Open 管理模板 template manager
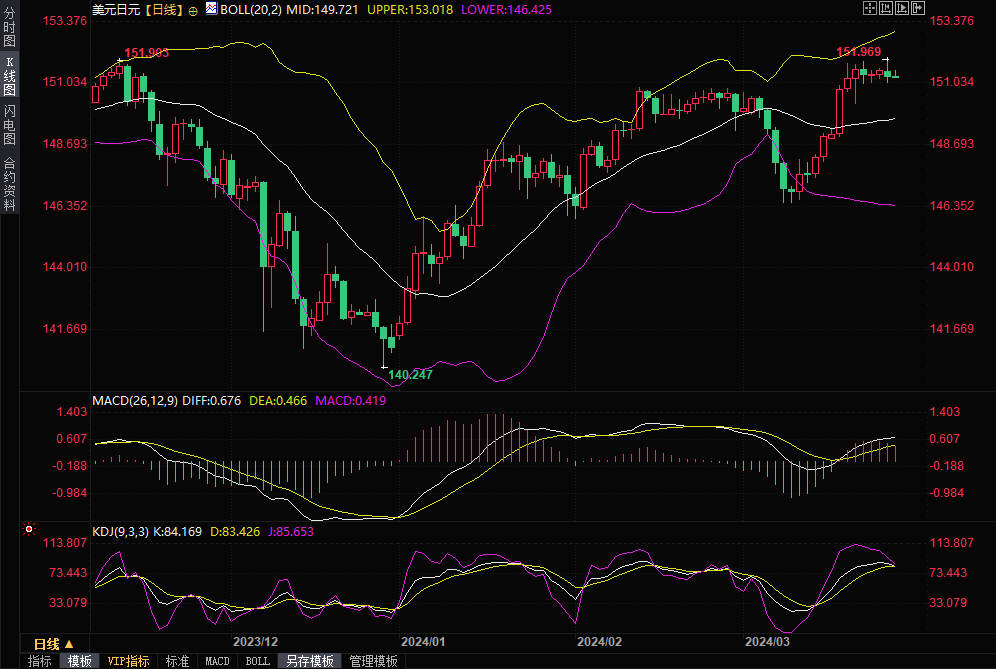 click(373, 661)
